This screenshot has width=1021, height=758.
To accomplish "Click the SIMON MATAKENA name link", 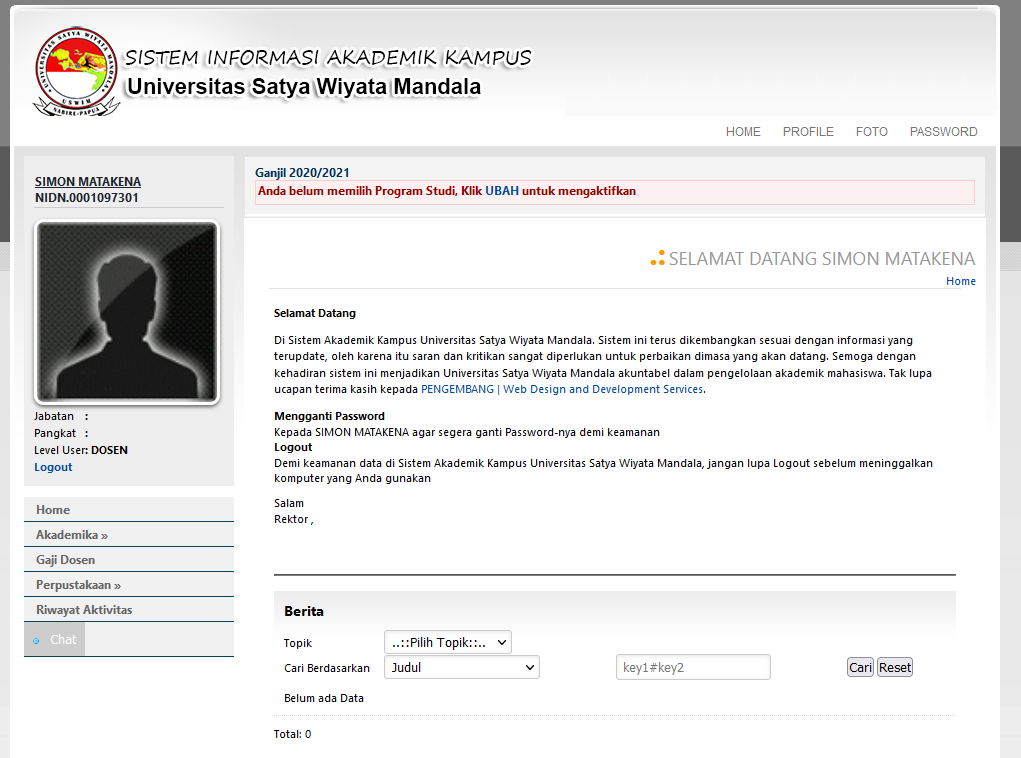I will (88, 182).
